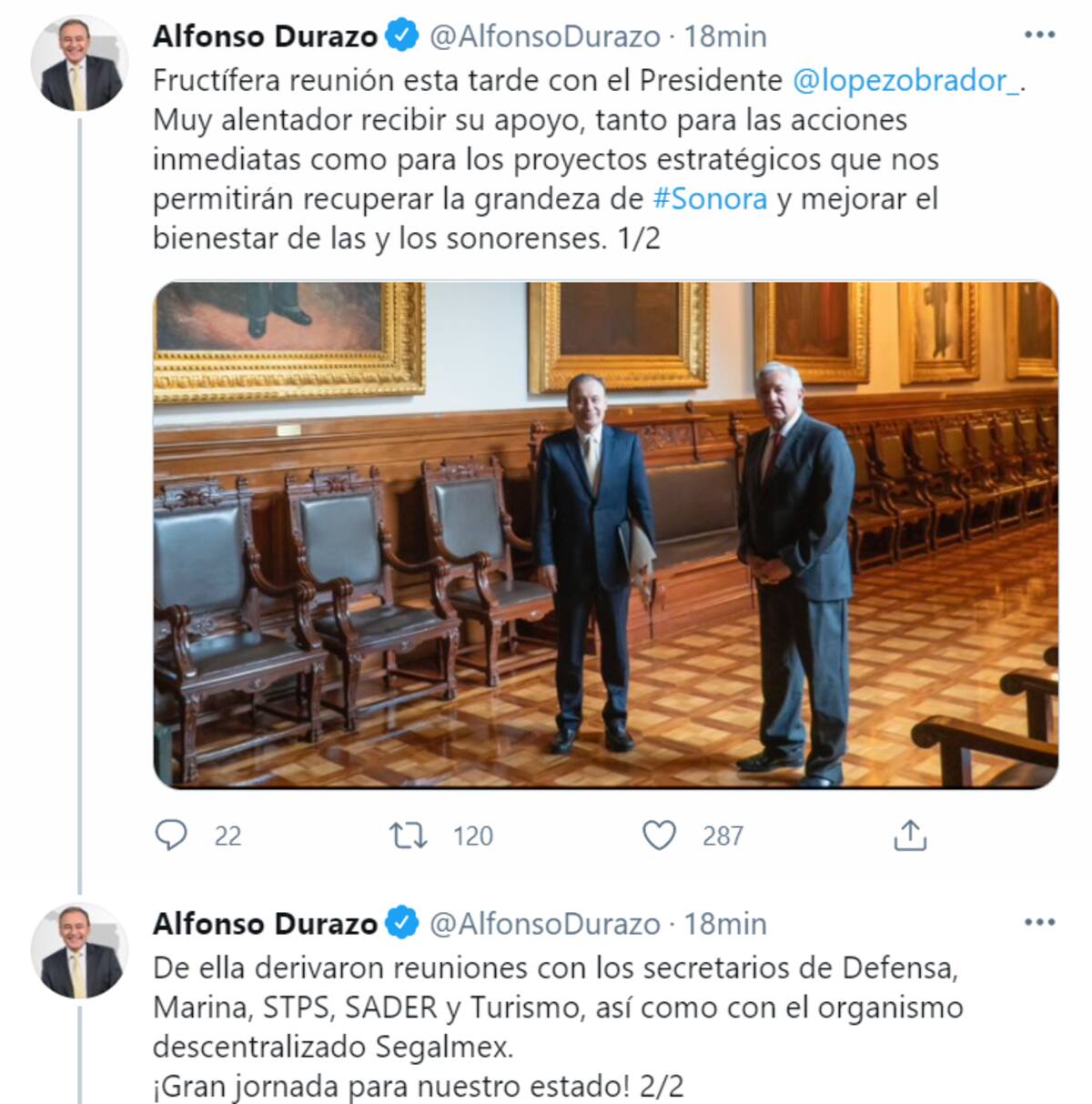Open @AlfonsoDurazo handle on the second tweet
Screen dimensions: 1092x1104
[x=544, y=923]
